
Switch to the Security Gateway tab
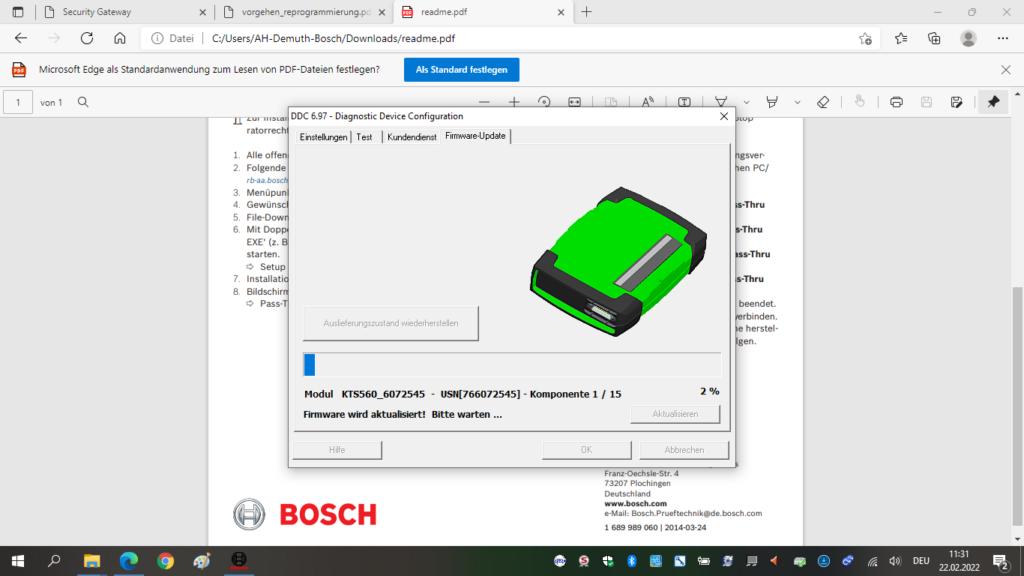click(x=123, y=12)
